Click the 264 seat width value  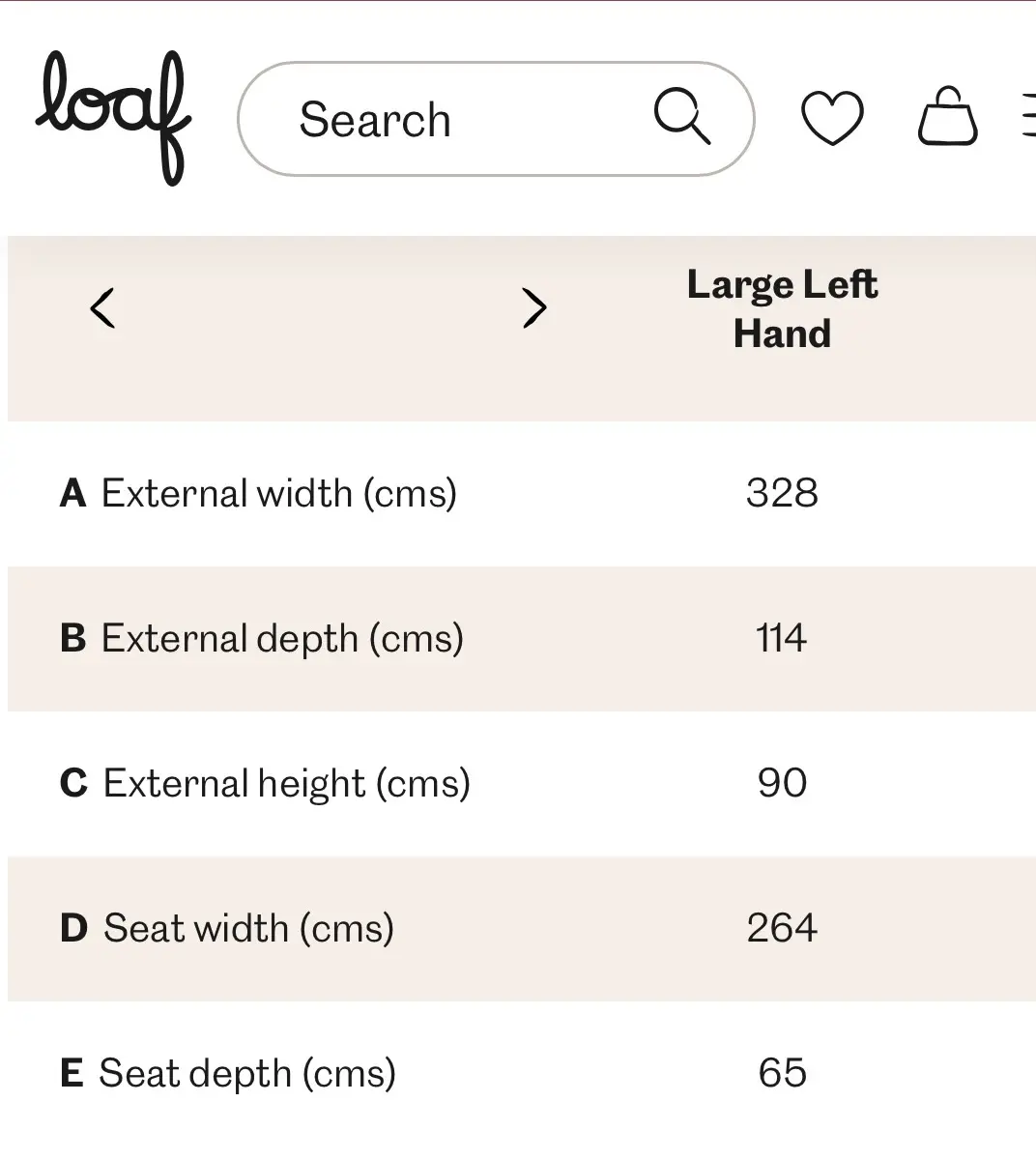(782, 929)
